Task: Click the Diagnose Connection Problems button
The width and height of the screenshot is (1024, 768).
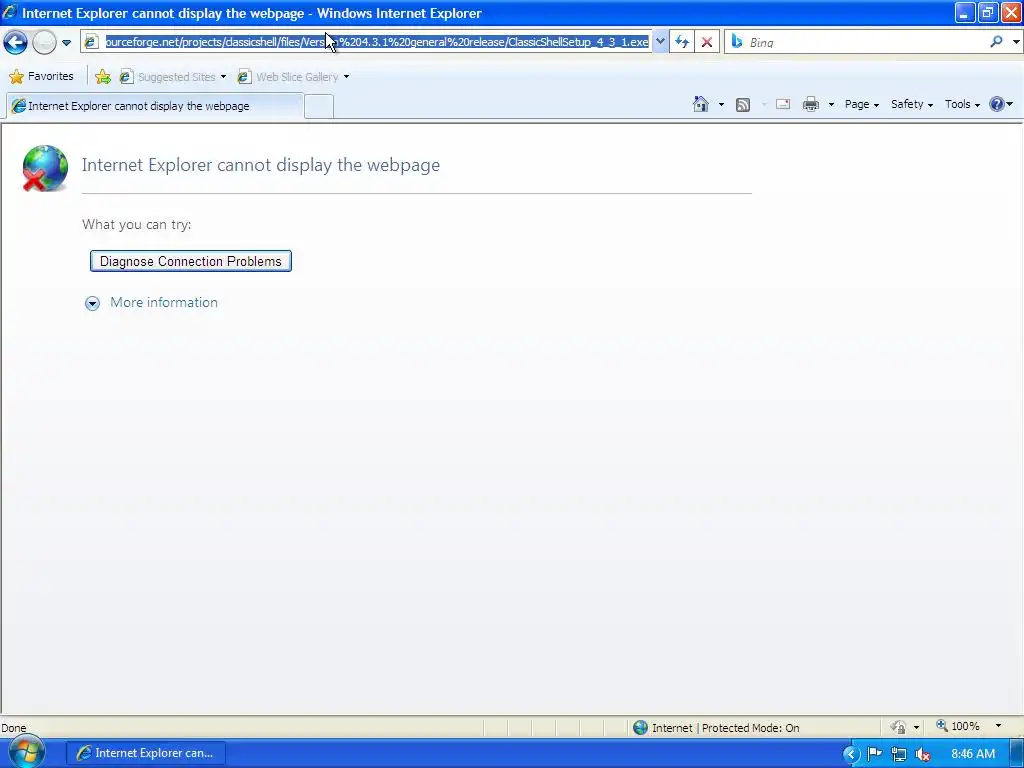Action: (191, 261)
